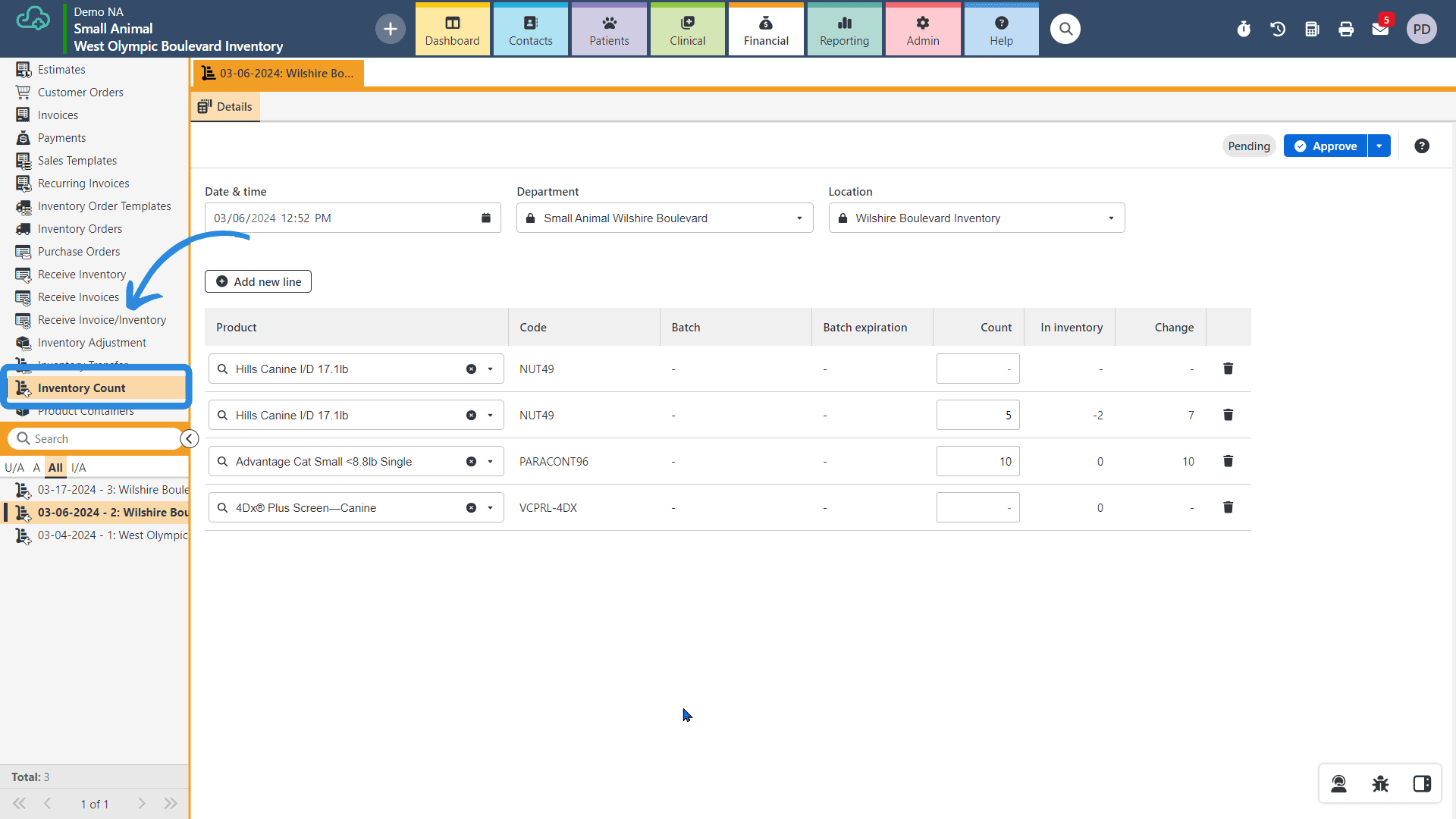Click the global search magnifier icon
This screenshot has width=1456, height=819.
[x=1065, y=29]
